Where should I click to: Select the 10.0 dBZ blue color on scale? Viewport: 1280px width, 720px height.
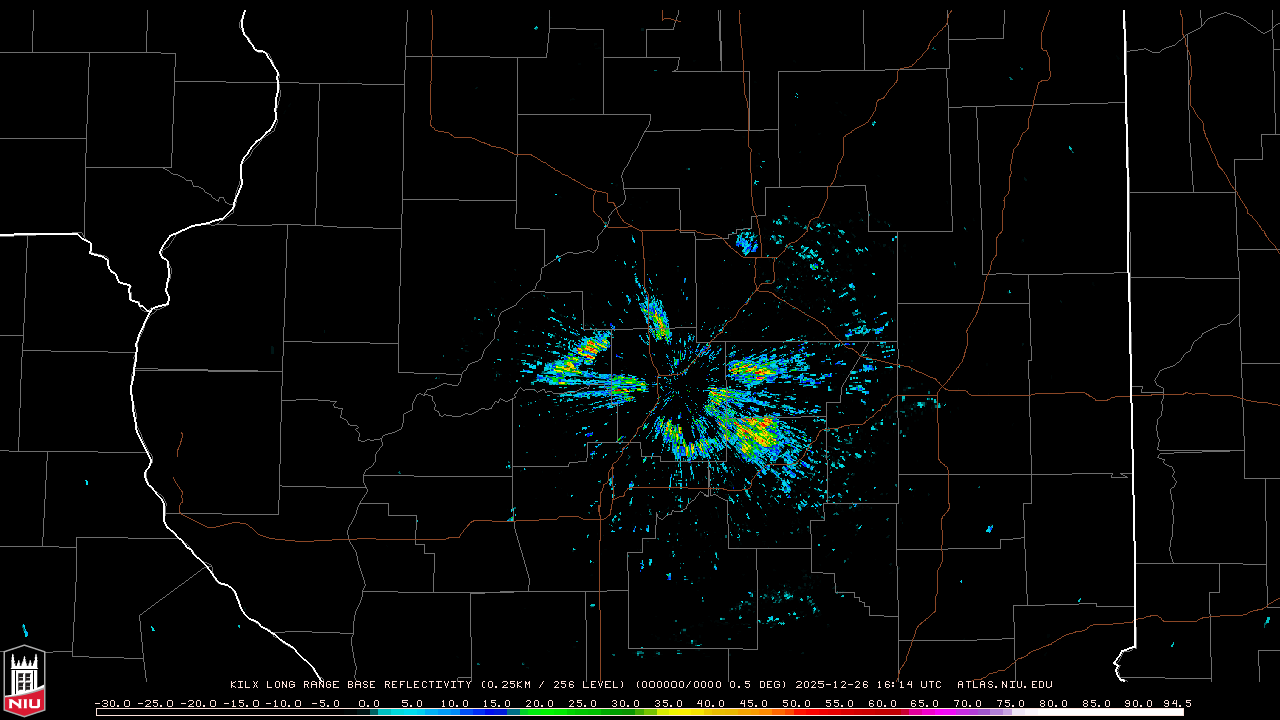click(455, 712)
